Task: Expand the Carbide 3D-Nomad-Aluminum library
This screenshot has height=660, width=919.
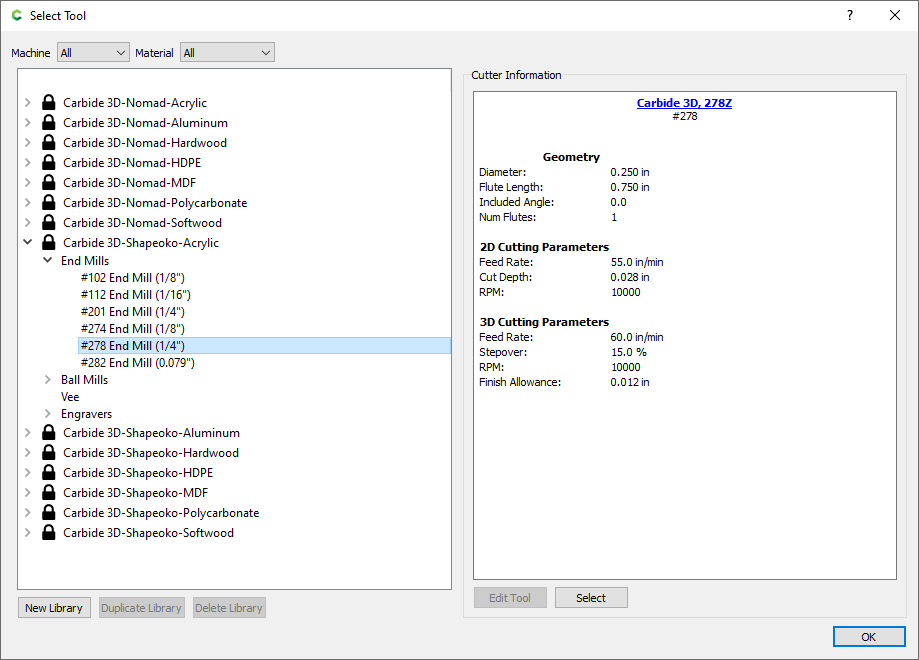Action: click(x=28, y=123)
